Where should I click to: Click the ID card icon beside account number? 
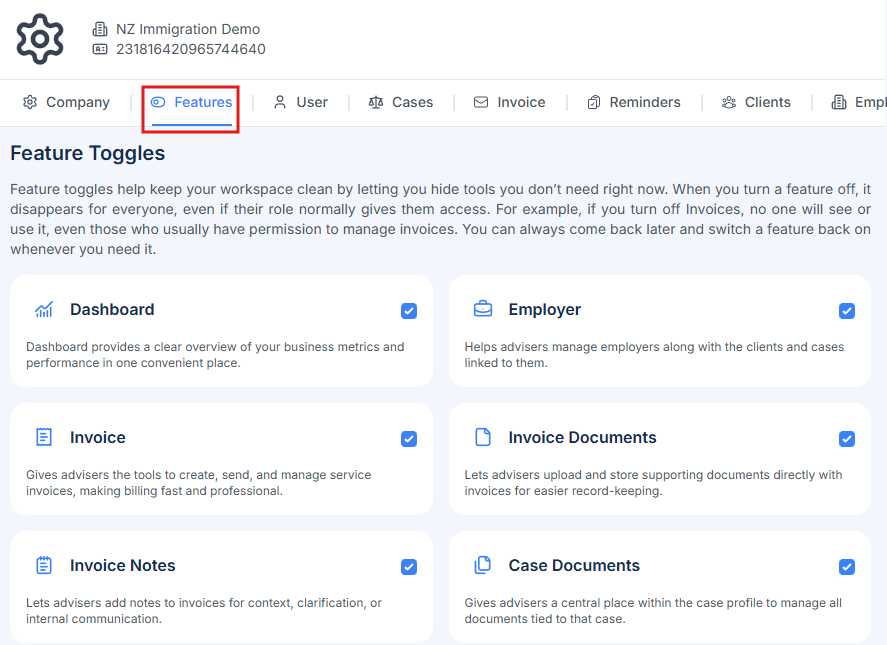pos(100,49)
